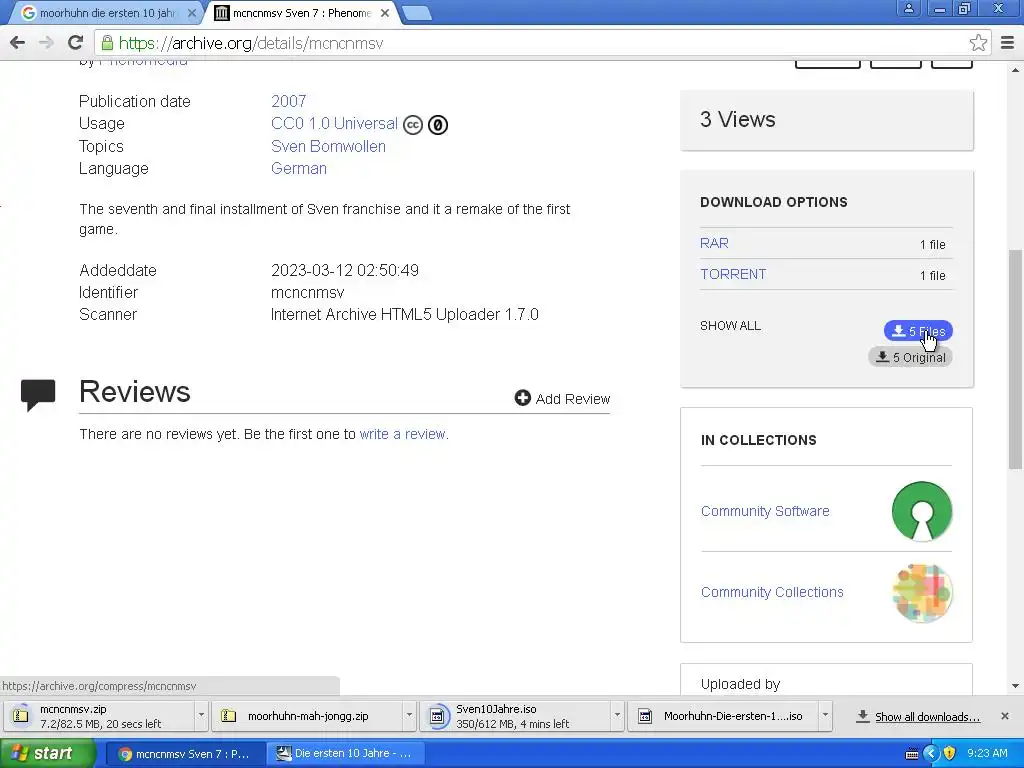Click the vertical scrollbar thumb
Image resolution: width=1024 pixels, height=768 pixels.
pos(1015,359)
